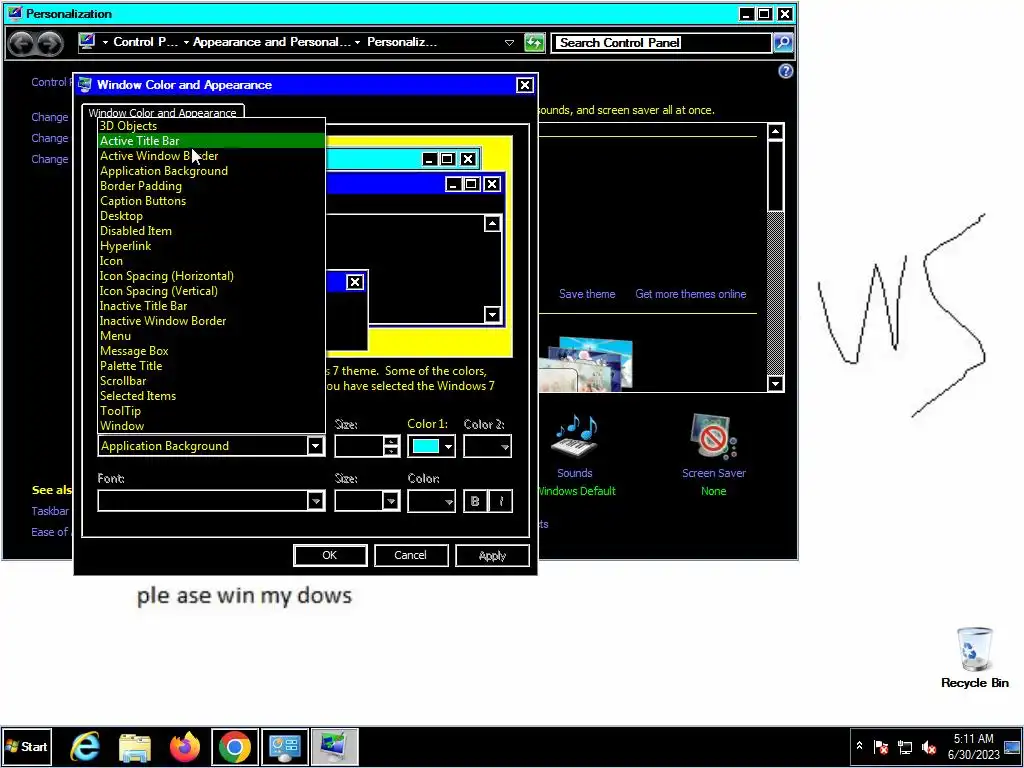Open Google Chrome from taskbar

(x=234, y=746)
